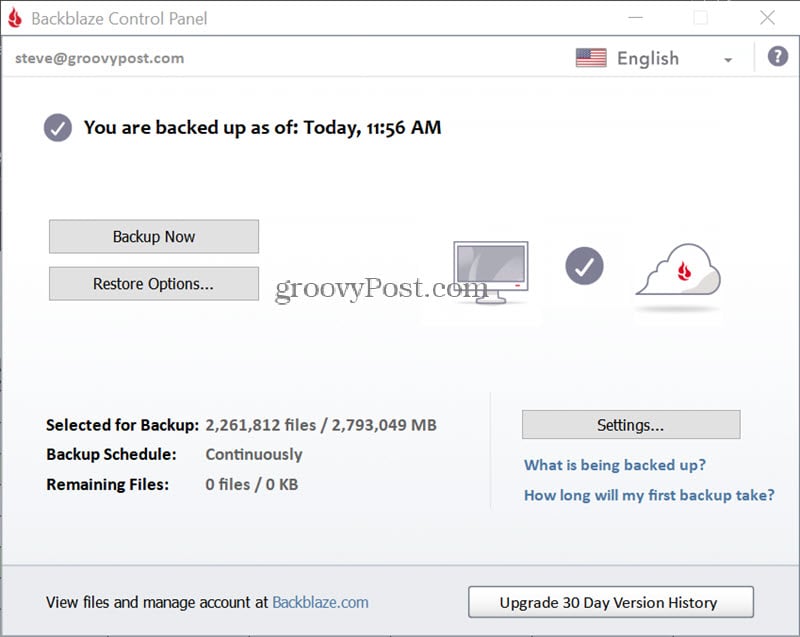Open the English language dropdown
800x637 pixels.
click(727, 59)
